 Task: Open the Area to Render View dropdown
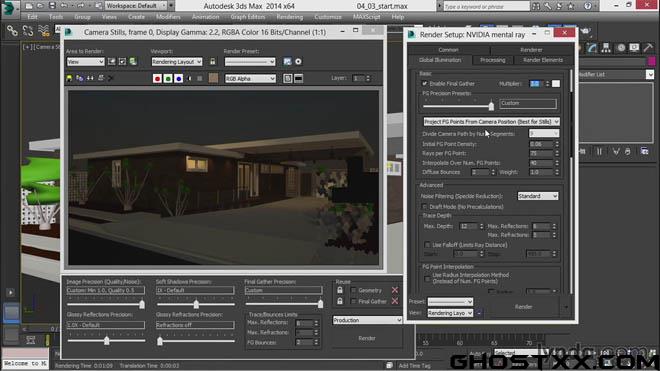(85, 61)
